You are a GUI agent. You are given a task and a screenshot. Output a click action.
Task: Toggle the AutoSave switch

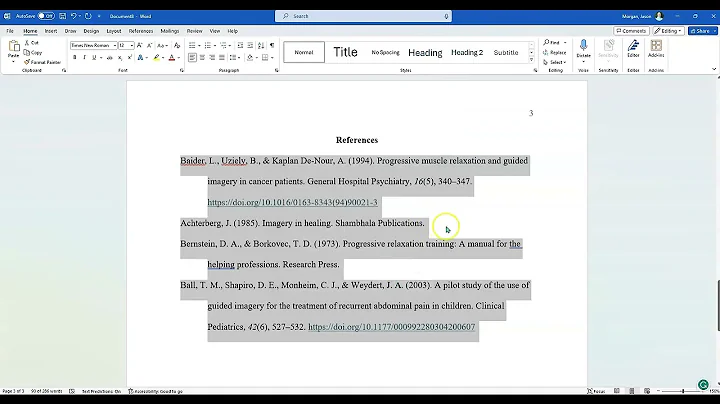tap(46, 16)
